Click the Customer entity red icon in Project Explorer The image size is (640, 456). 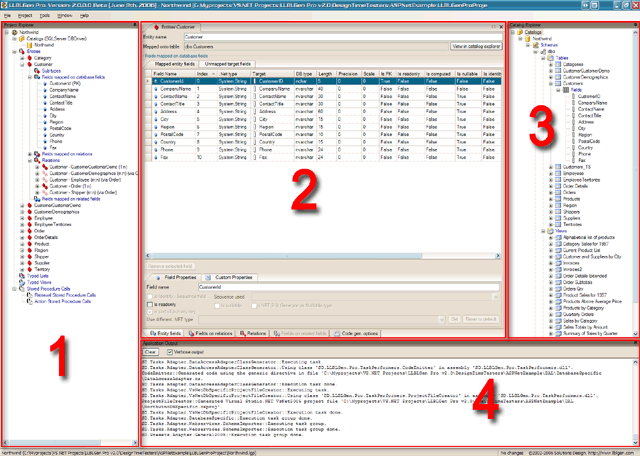[29, 65]
